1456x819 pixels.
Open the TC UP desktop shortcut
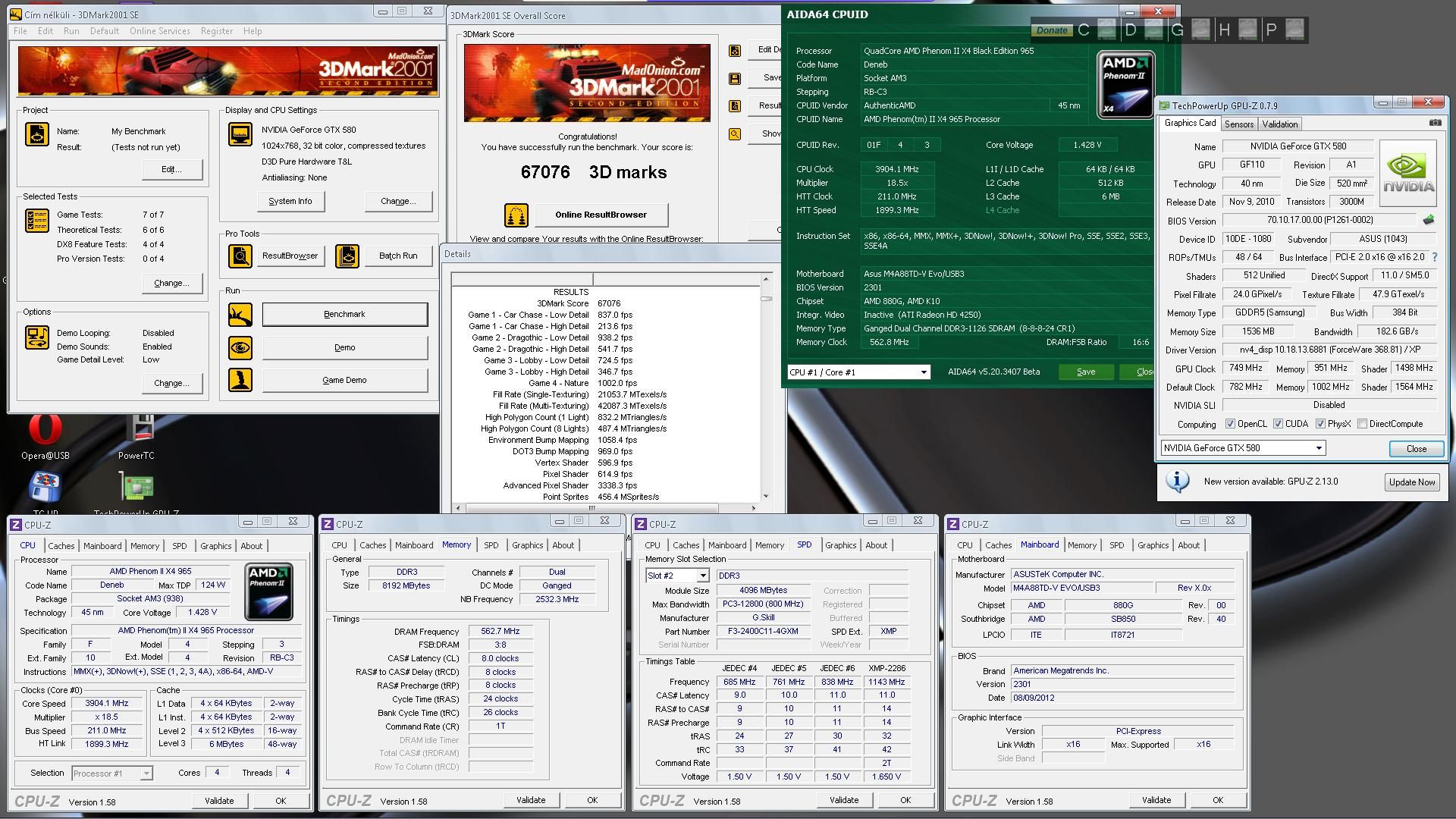[45, 494]
